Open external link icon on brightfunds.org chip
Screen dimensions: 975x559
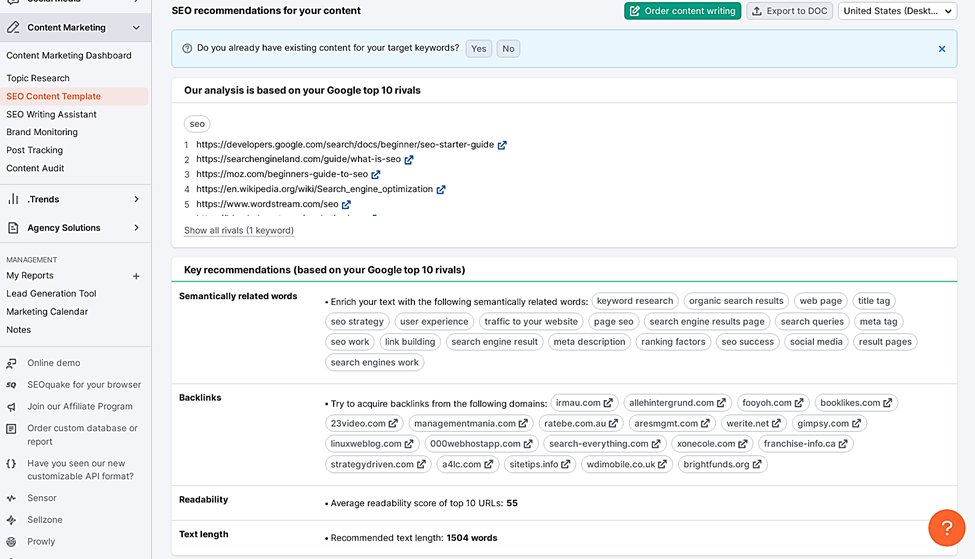coord(757,464)
